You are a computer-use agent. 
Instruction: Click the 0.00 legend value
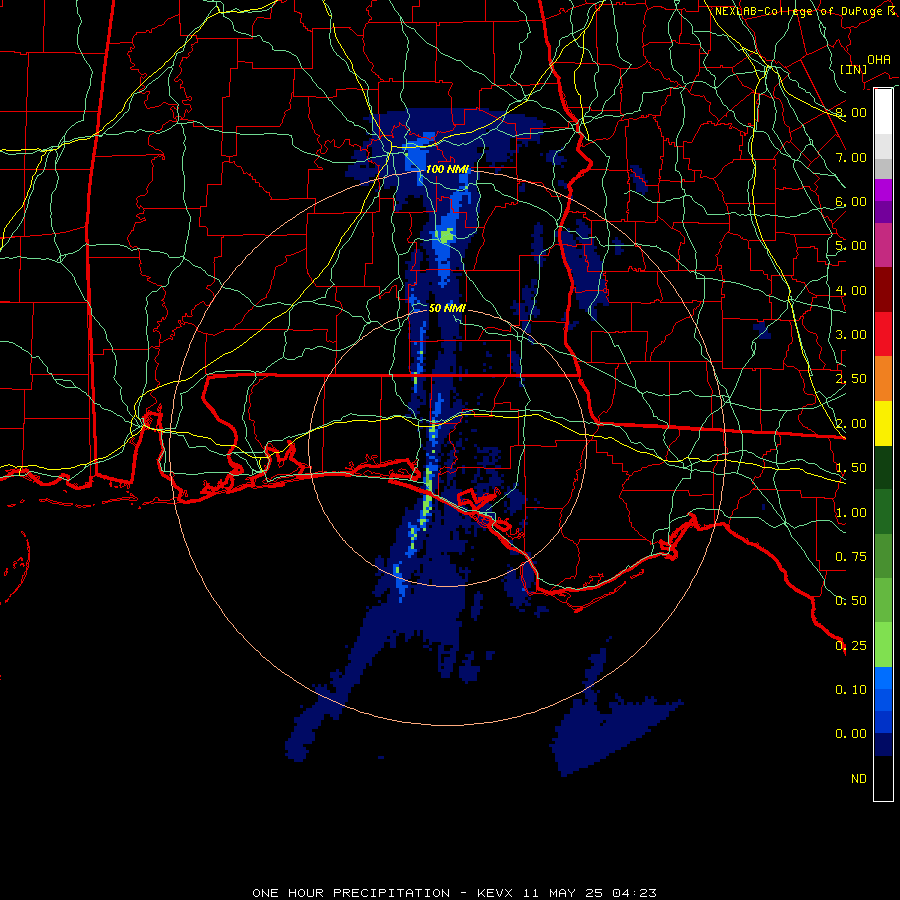coord(851,734)
